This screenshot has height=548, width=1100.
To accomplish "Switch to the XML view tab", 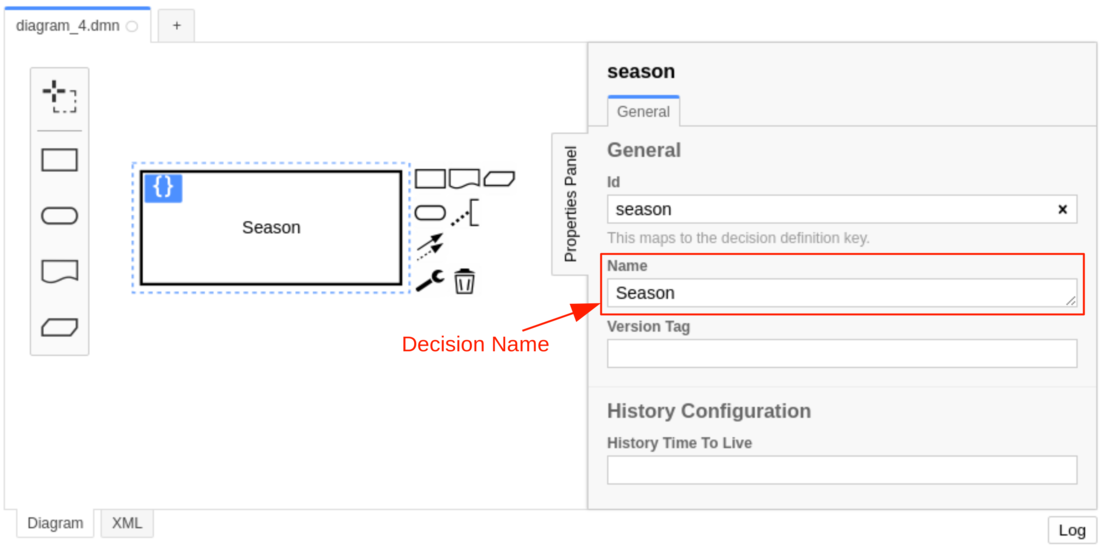I will pyautogui.click(x=127, y=523).
